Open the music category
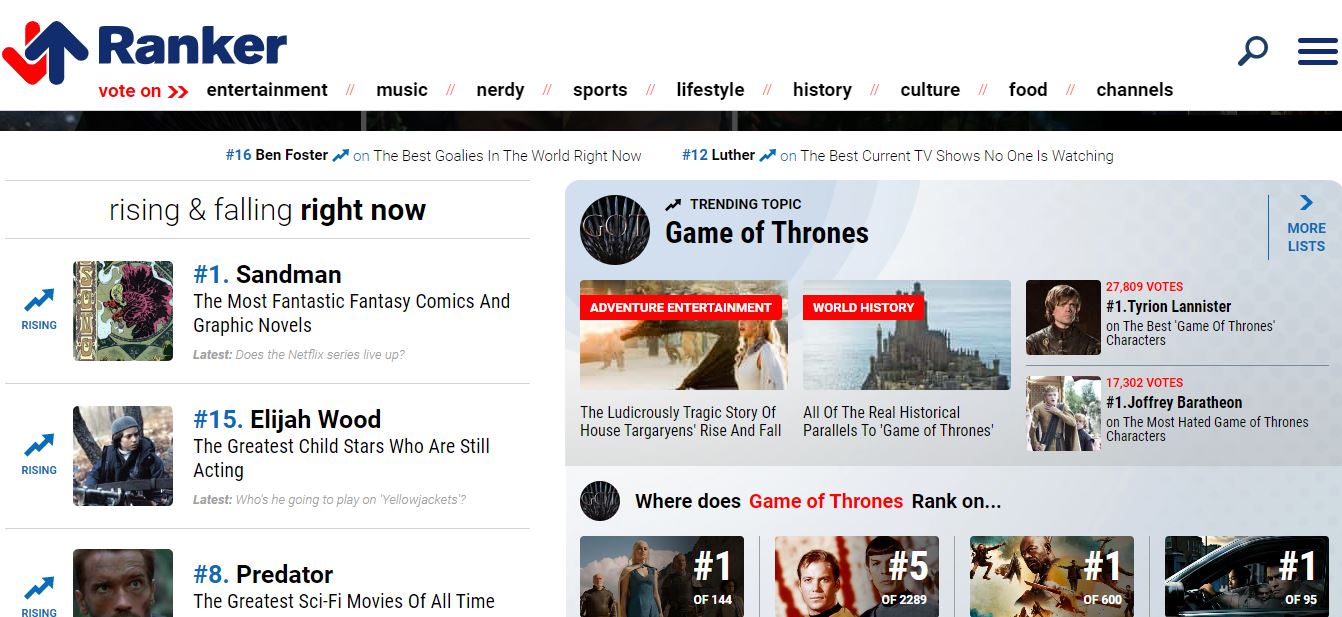Image resolution: width=1342 pixels, height=617 pixels. click(402, 90)
